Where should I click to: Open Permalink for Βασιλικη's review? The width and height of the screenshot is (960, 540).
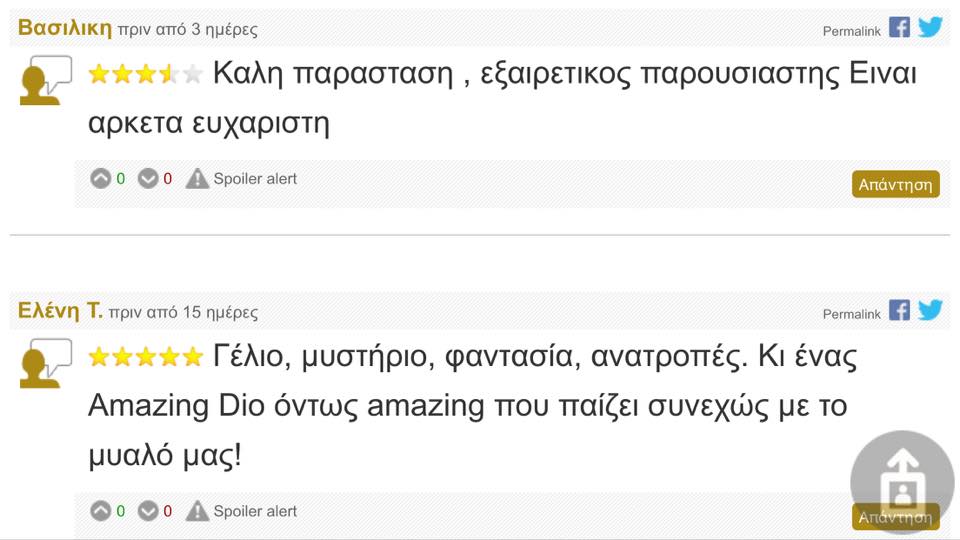[x=851, y=31]
